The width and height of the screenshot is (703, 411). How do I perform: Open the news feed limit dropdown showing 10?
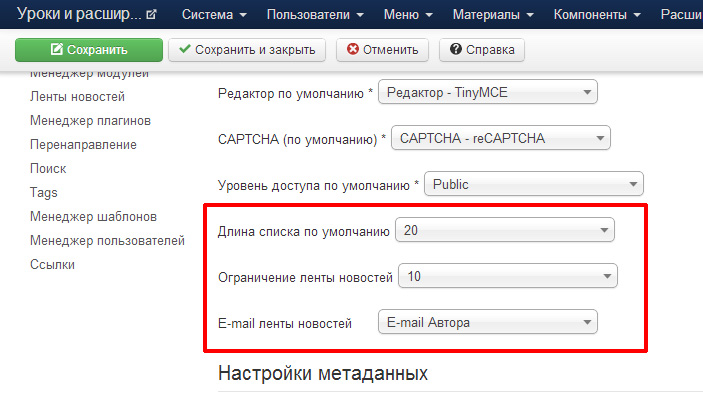click(508, 276)
